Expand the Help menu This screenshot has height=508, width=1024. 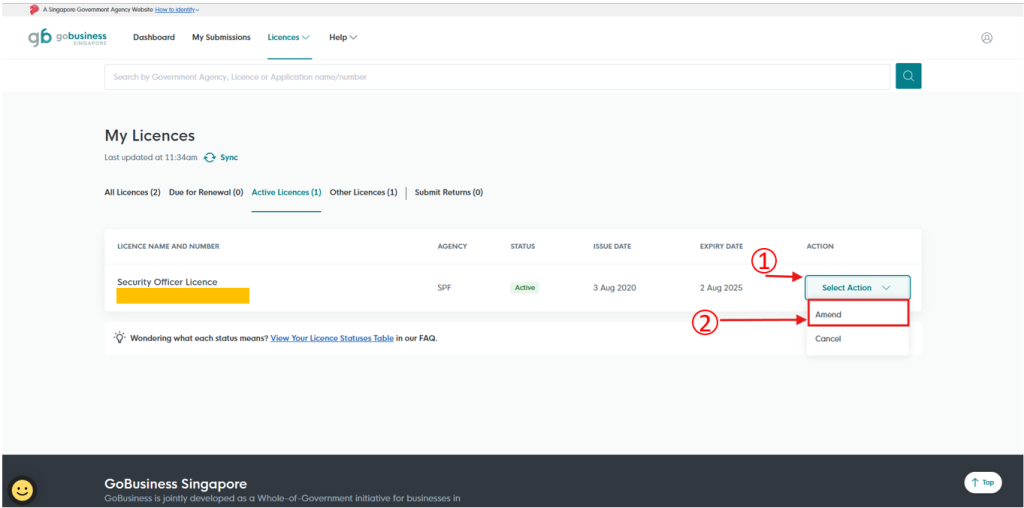point(344,37)
